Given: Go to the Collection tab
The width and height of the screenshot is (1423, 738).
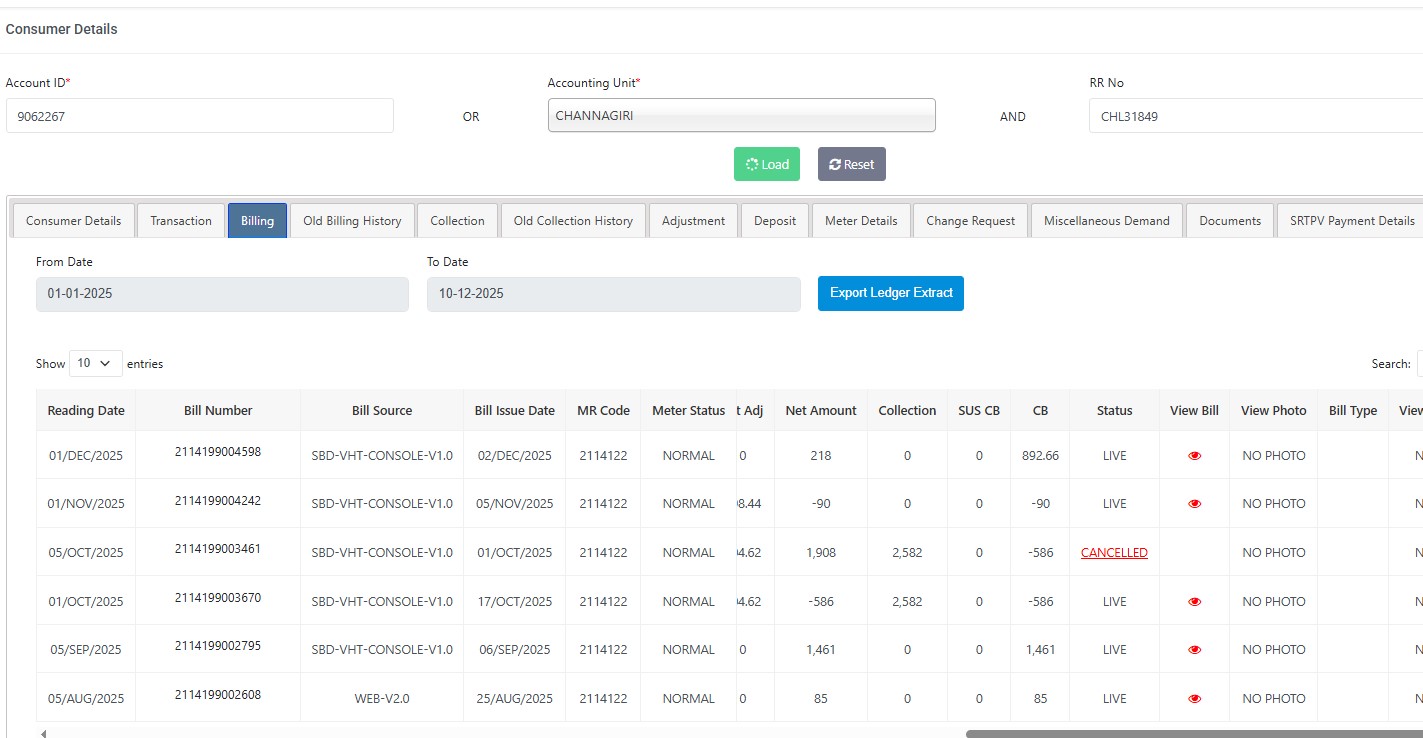Looking at the screenshot, I should click(457, 221).
